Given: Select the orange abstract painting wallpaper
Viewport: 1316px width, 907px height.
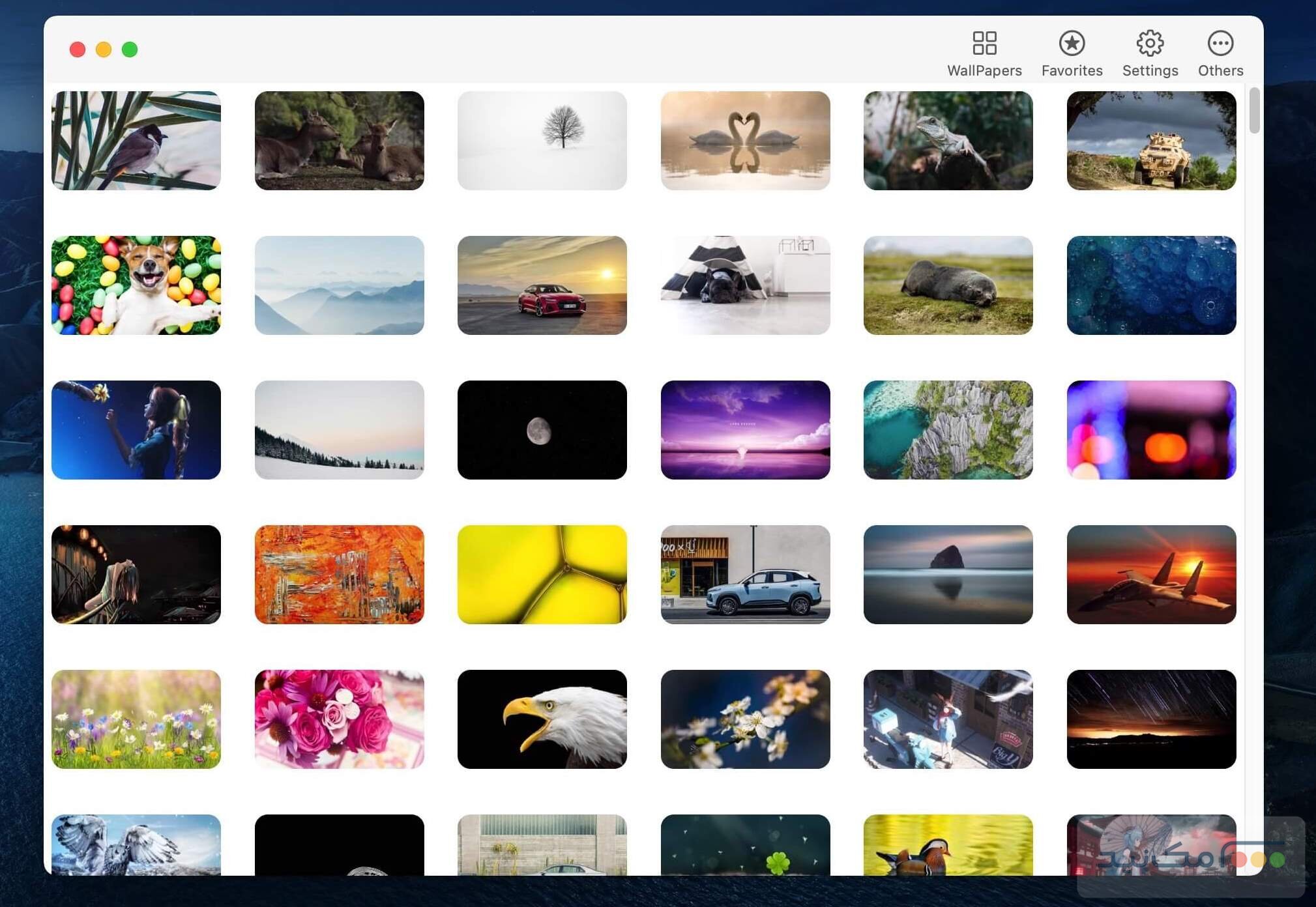Looking at the screenshot, I should point(339,574).
